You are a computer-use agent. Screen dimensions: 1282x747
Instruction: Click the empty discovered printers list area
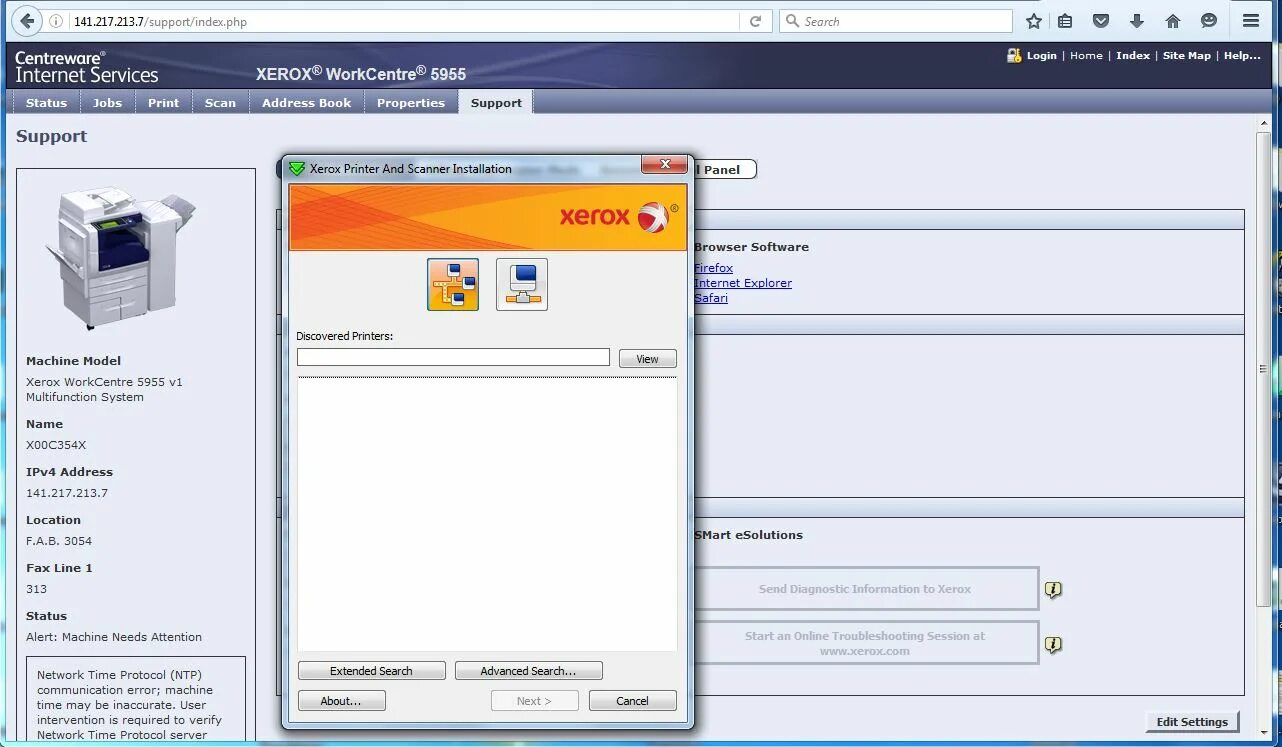(487, 514)
